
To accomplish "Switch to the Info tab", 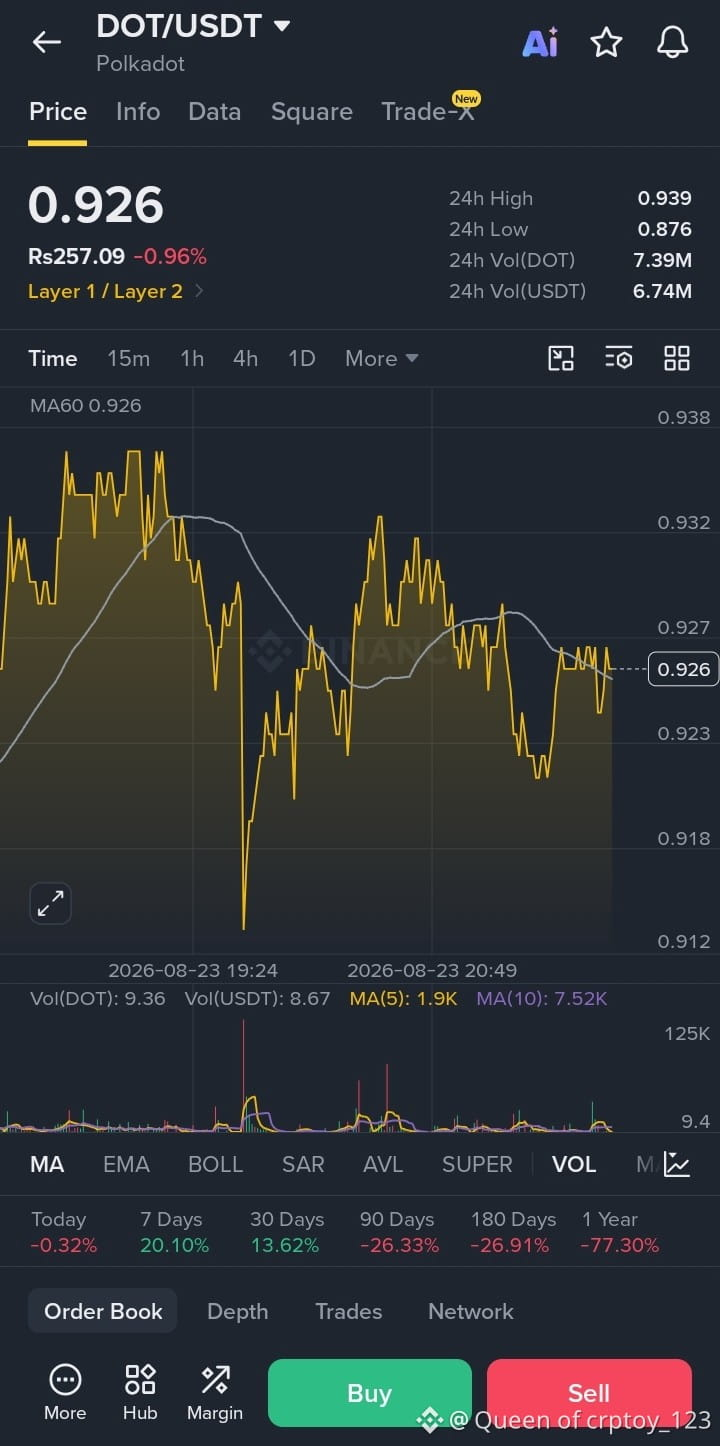I will pyautogui.click(x=138, y=111).
